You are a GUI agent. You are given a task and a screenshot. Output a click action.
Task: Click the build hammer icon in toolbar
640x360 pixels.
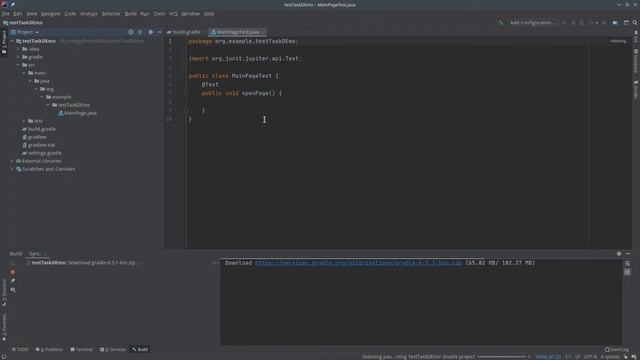pos(501,23)
